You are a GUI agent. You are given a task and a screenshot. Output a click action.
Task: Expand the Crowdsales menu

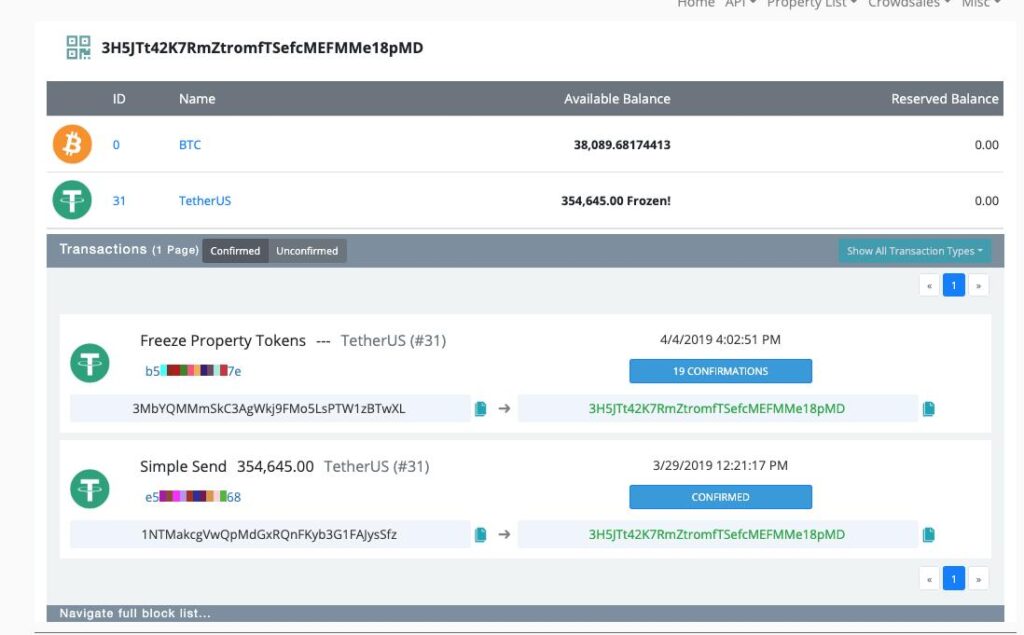coord(908,4)
